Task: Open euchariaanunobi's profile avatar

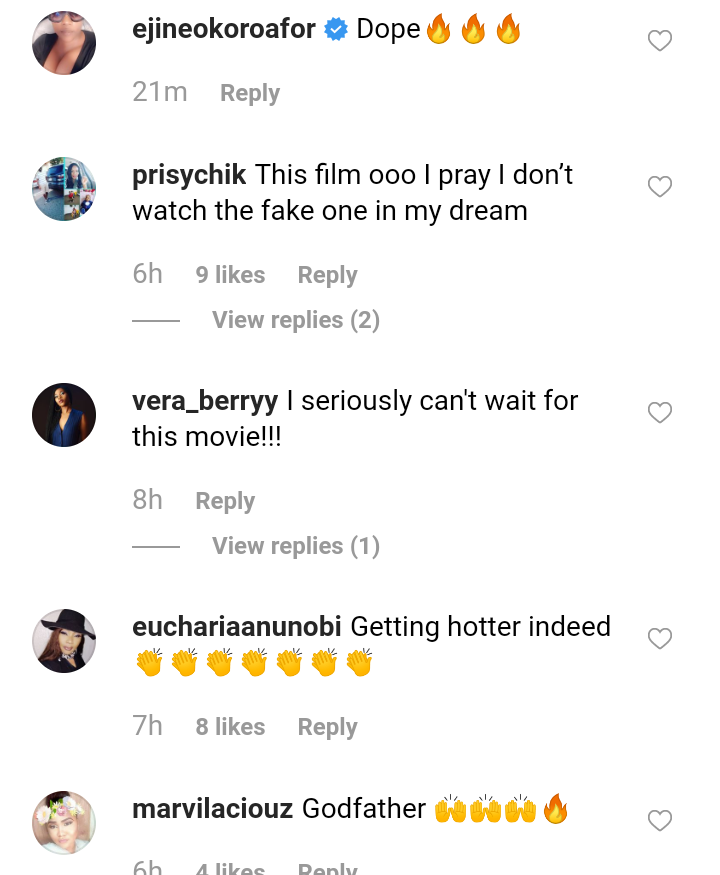Action: point(64,640)
